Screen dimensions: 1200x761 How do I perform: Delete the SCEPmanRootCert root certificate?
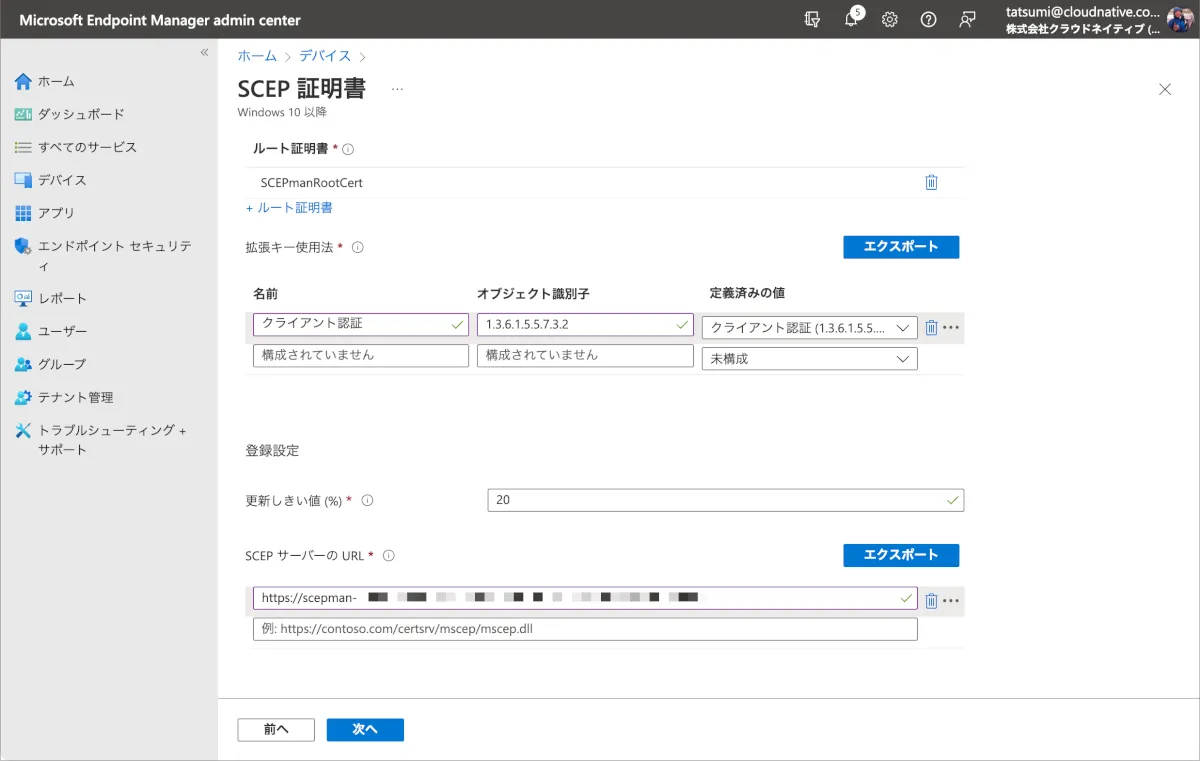click(x=931, y=182)
